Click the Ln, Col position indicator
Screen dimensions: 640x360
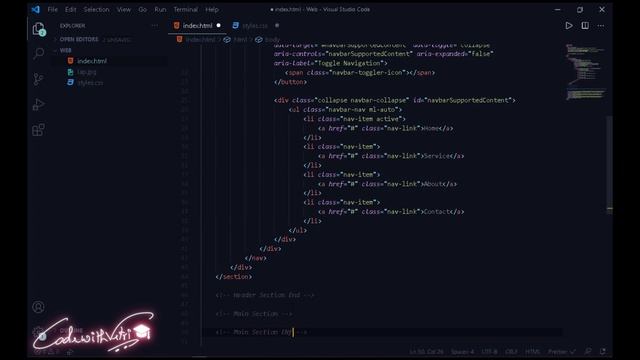[x=427, y=351]
